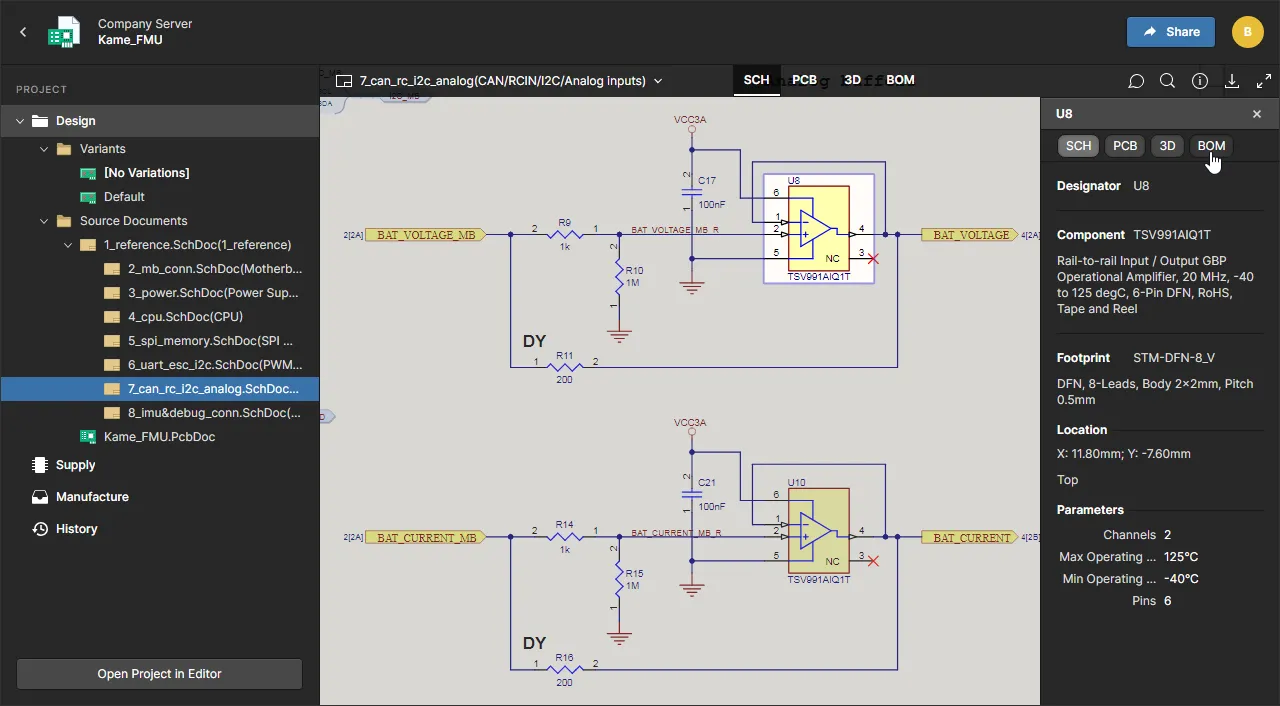
Task: Select the U8 op-amp symbol
Action: [818, 229]
